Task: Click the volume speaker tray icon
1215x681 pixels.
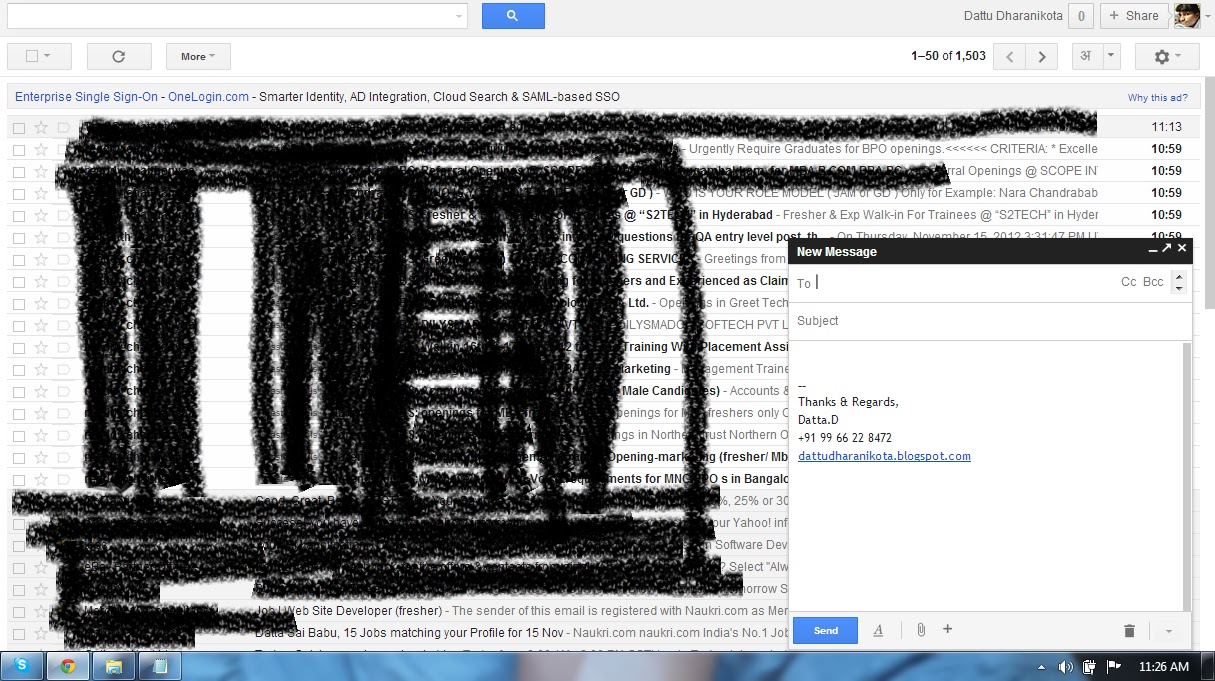Action: click(x=1065, y=667)
